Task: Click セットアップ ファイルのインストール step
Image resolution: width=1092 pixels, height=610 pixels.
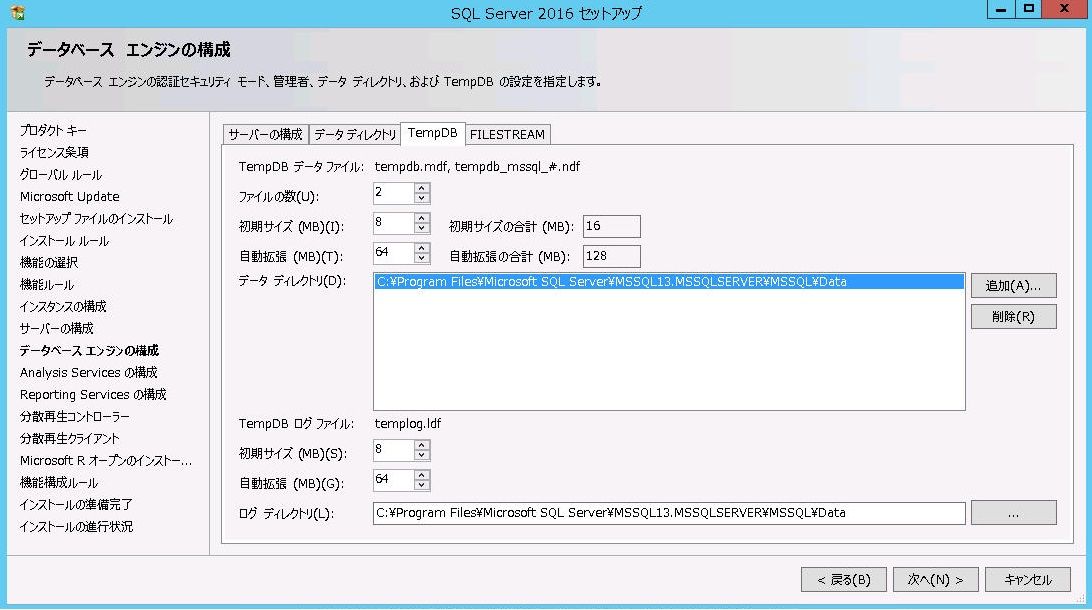Action: (96, 219)
